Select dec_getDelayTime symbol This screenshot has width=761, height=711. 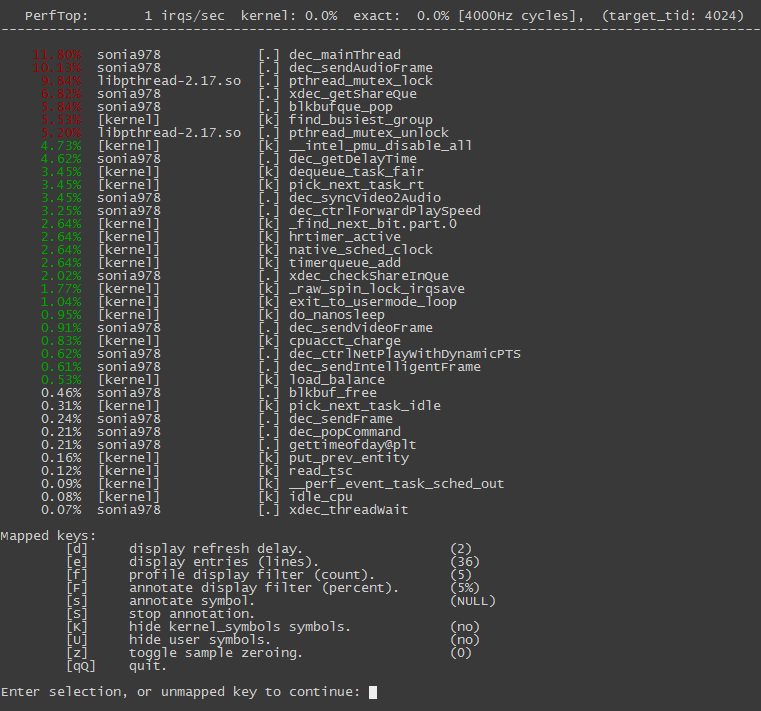point(353,159)
